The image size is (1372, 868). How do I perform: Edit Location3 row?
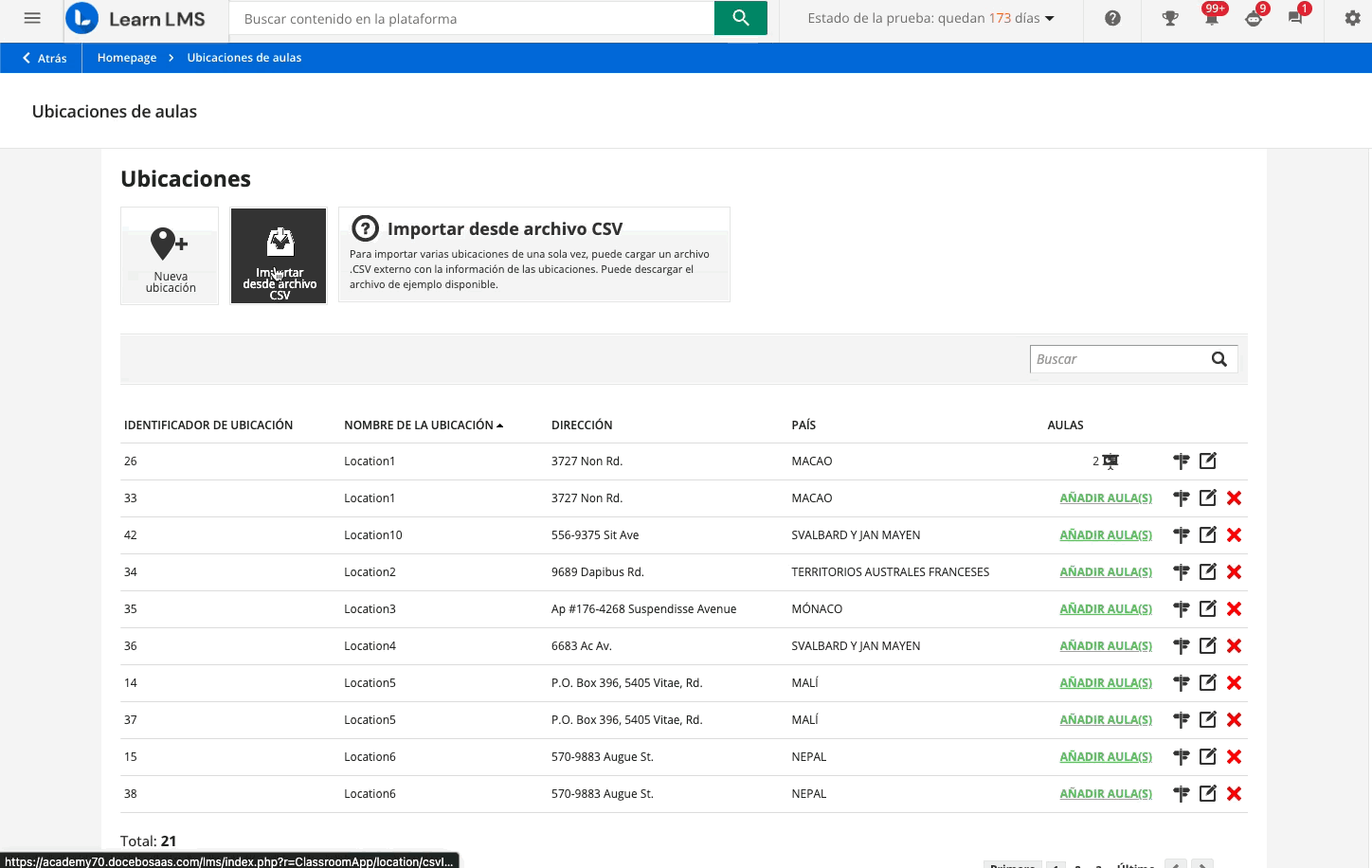pyautogui.click(x=1207, y=609)
